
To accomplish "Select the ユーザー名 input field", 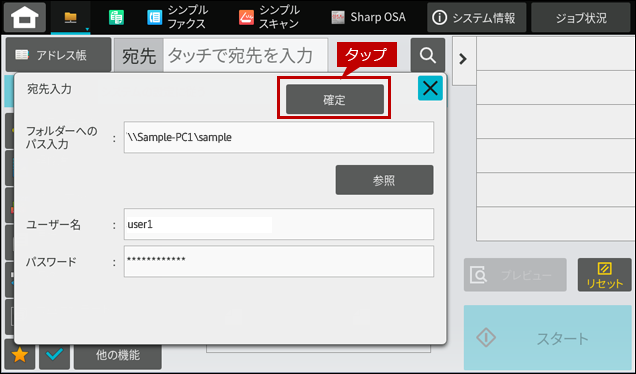I will (x=279, y=224).
